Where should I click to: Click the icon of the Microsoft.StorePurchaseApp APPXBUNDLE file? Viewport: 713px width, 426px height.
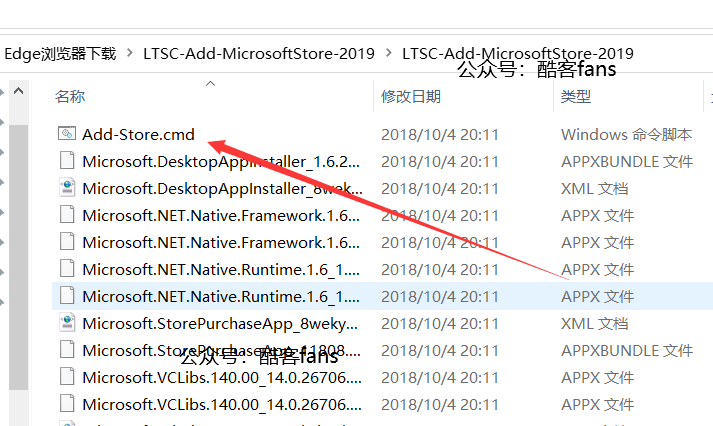[x=67, y=350]
